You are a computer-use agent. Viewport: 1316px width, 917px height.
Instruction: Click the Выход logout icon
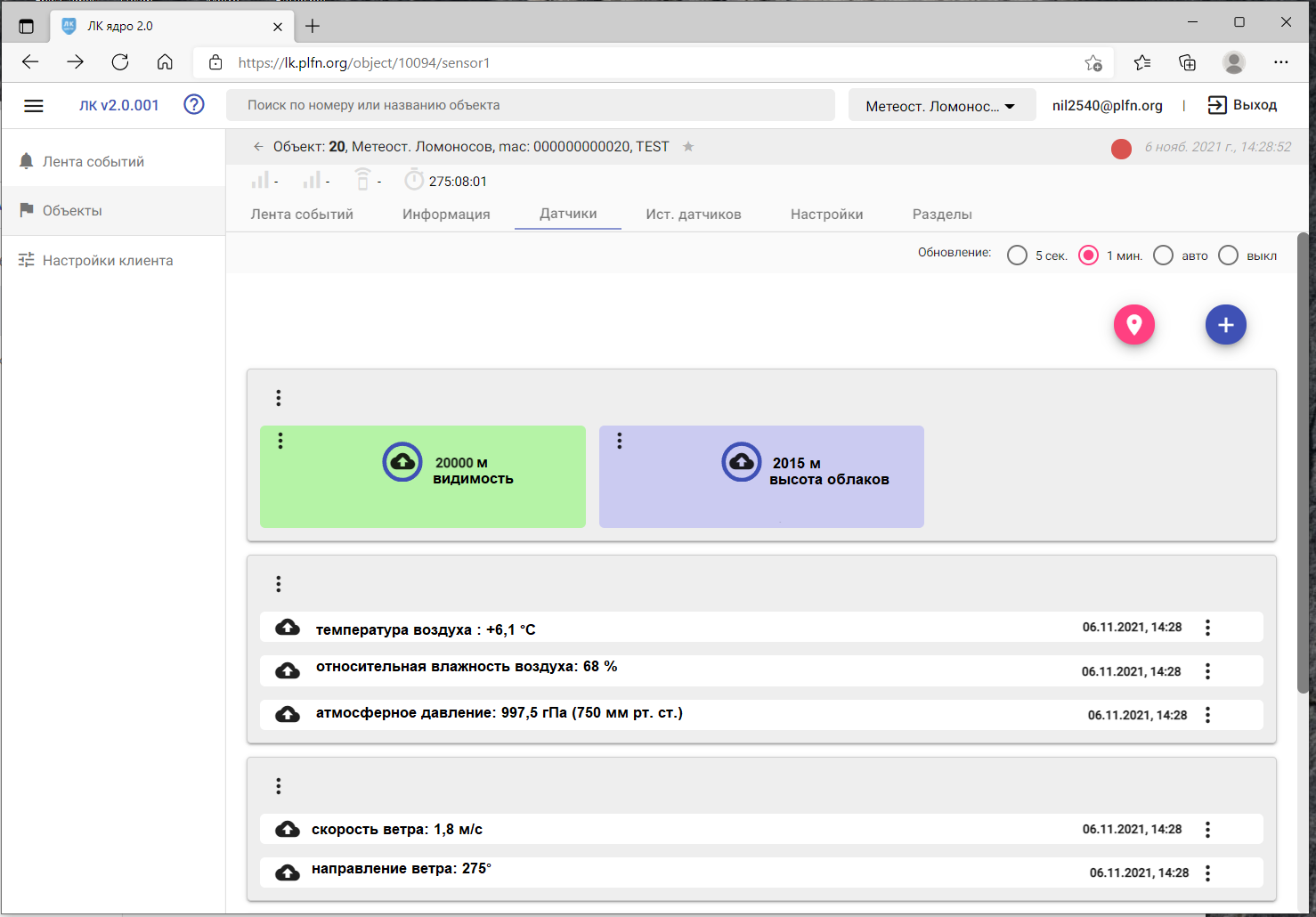click(1217, 105)
